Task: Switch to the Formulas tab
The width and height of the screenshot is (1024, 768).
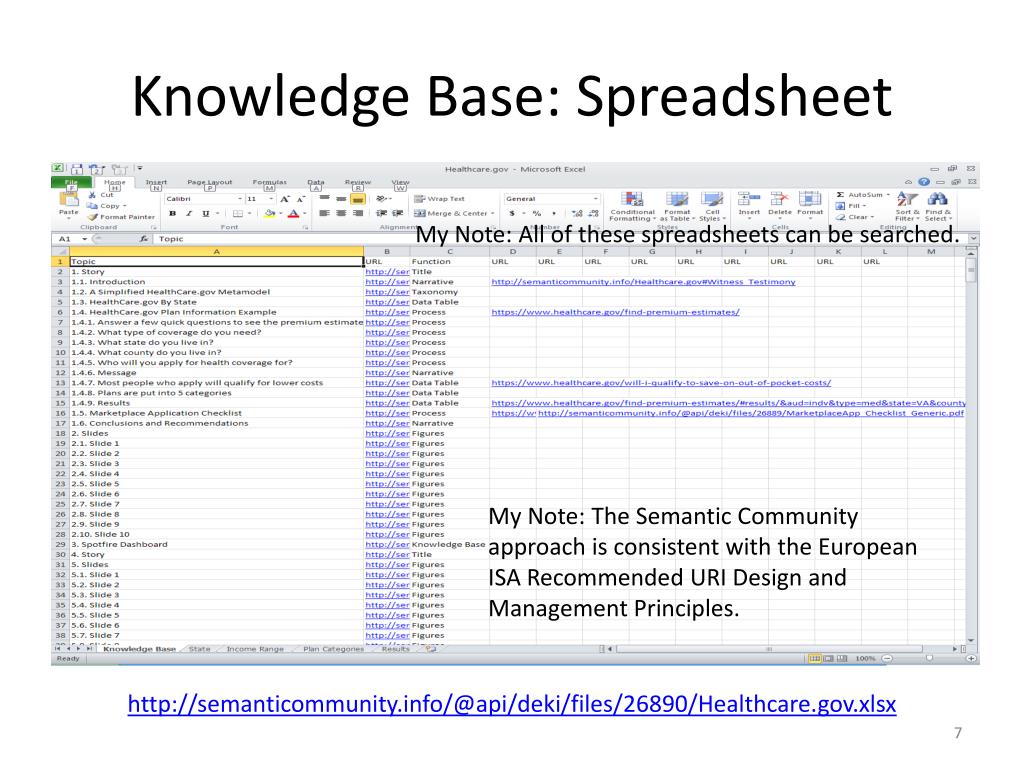Action: click(x=269, y=183)
